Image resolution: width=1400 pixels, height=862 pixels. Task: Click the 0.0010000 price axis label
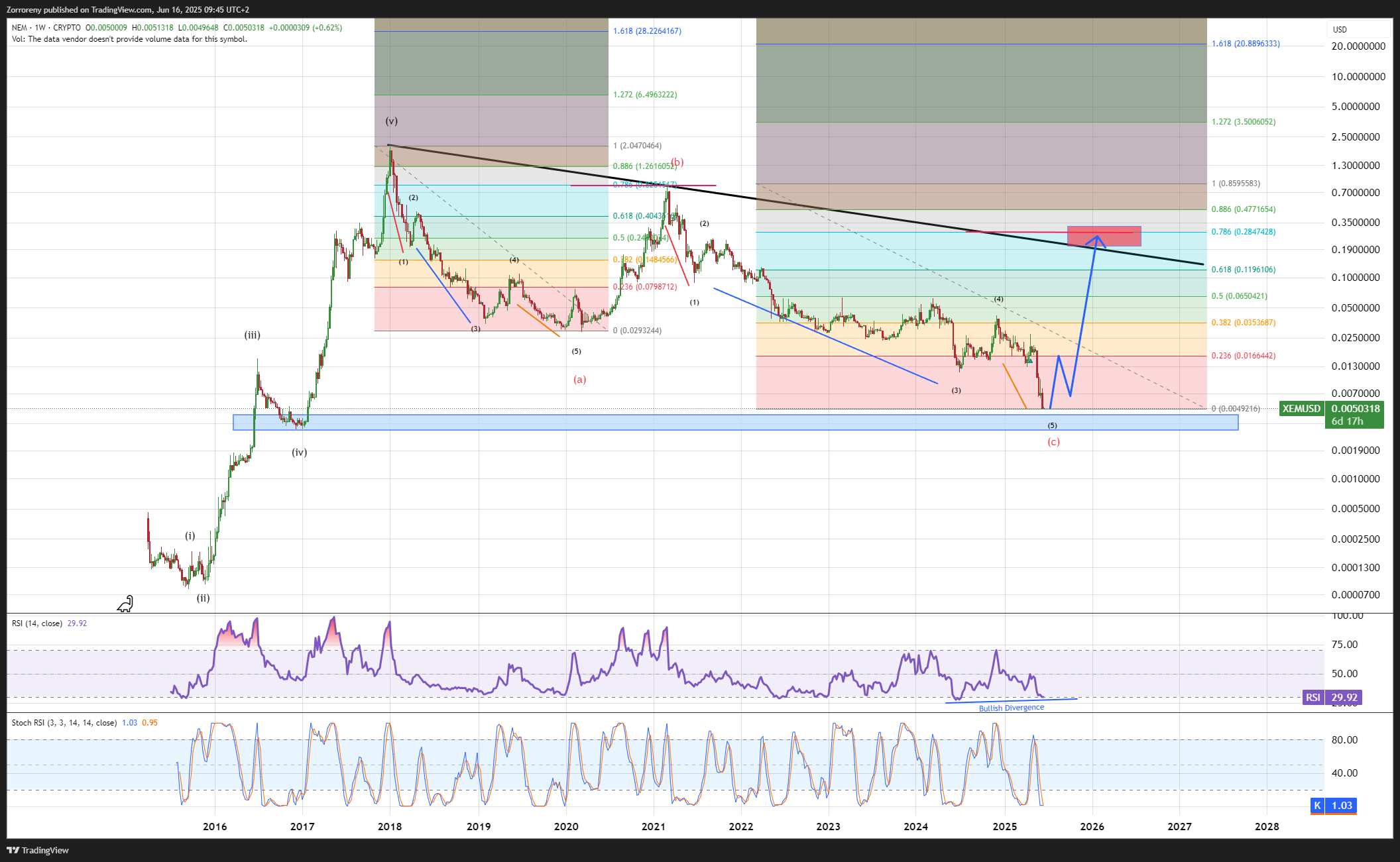(1356, 479)
